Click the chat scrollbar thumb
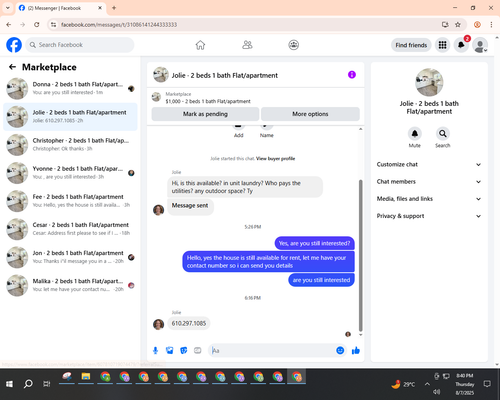500x400 pixels. 360,255
